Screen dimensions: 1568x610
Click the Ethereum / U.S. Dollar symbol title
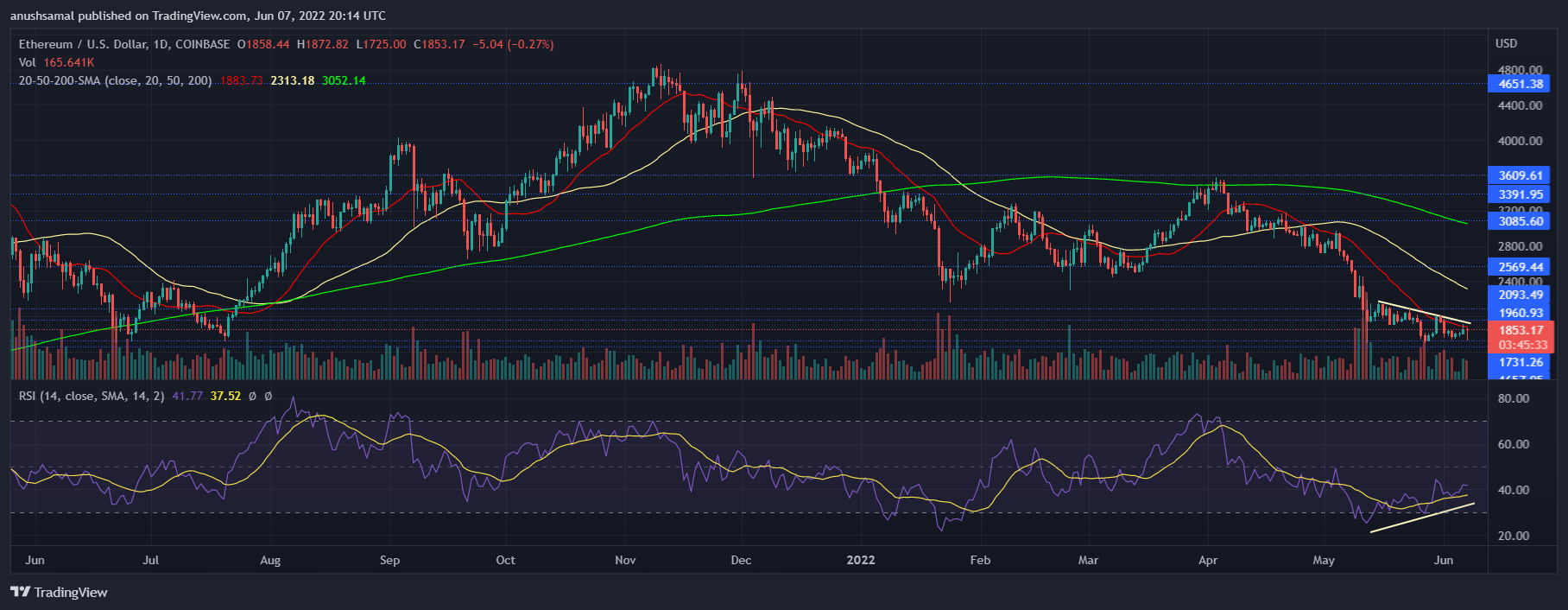click(x=124, y=44)
